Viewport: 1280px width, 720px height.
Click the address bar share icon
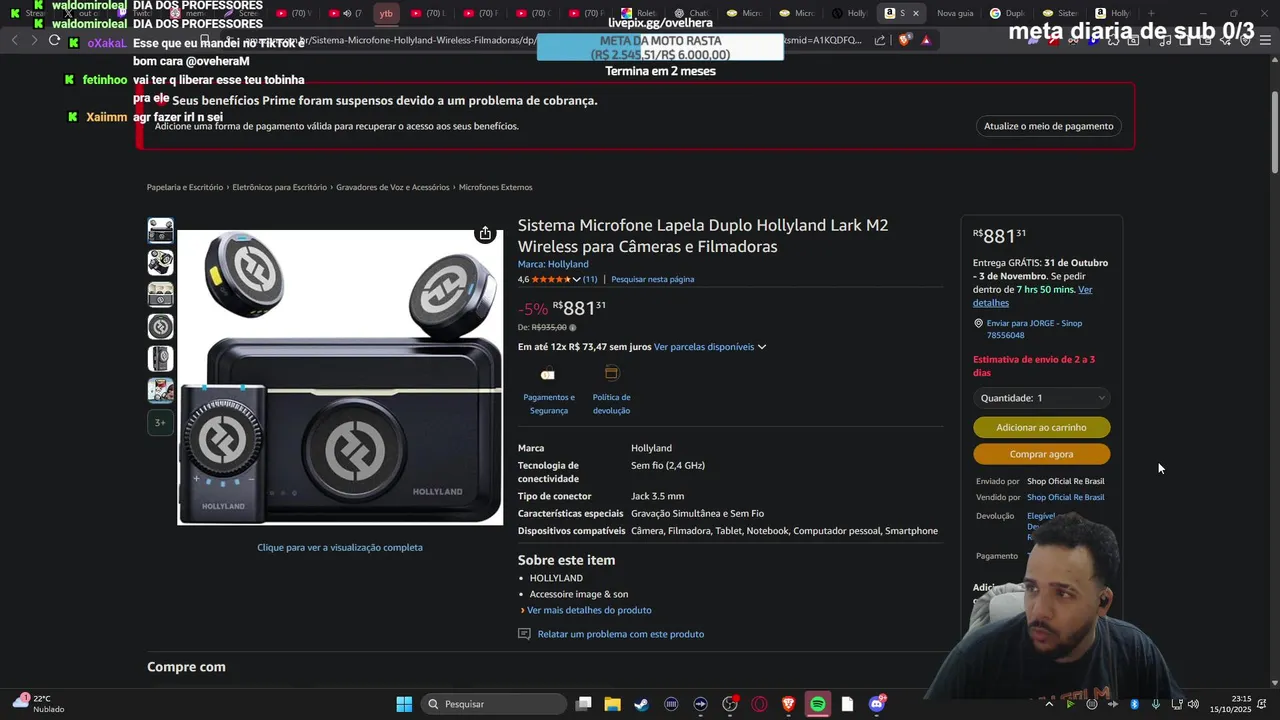(880, 40)
